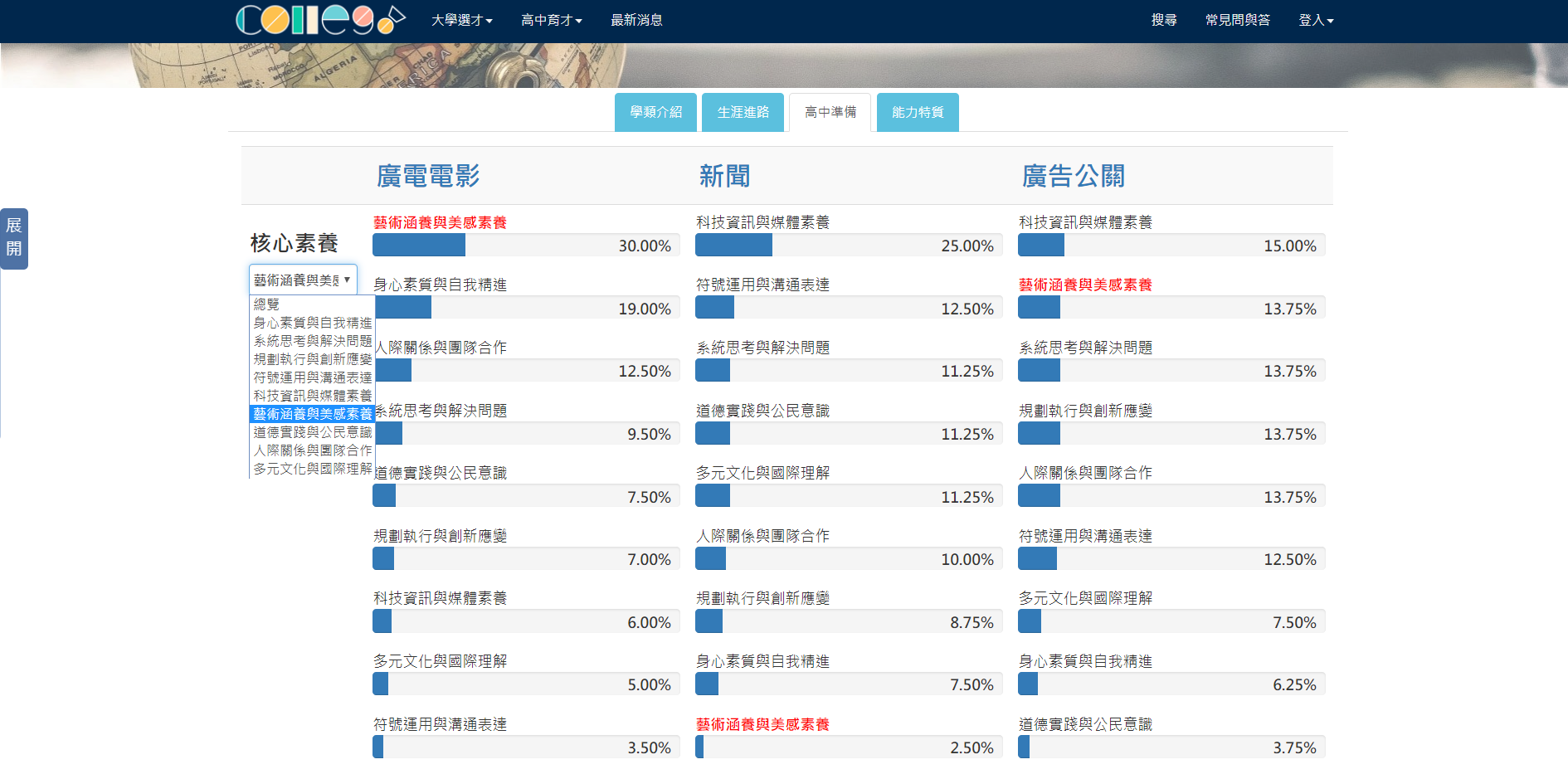Open the 能力特質 tab

(x=918, y=112)
